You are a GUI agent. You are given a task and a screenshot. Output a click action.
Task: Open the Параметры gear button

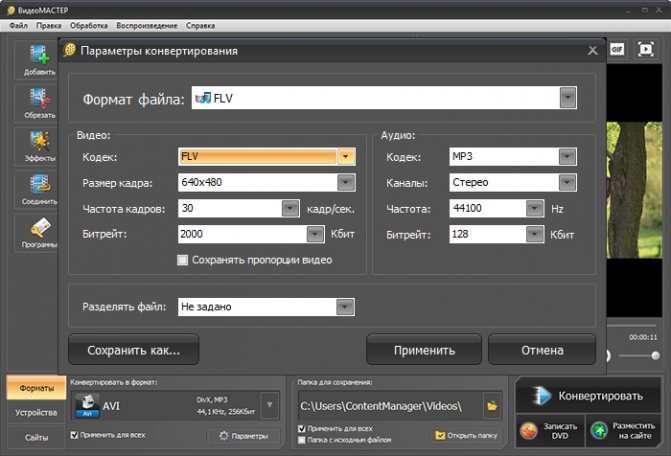coord(243,436)
